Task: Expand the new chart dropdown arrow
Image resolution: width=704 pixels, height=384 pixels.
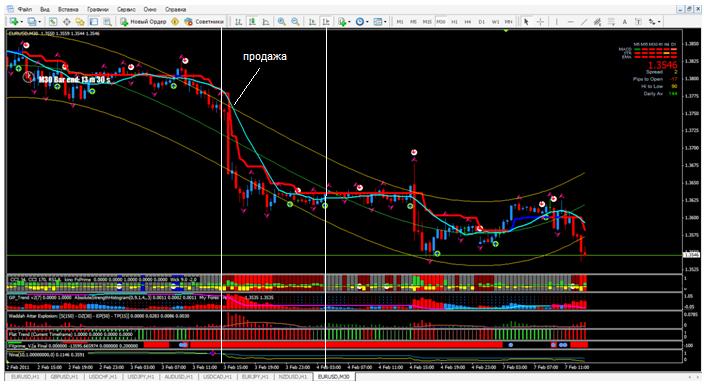Action: [22, 22]
